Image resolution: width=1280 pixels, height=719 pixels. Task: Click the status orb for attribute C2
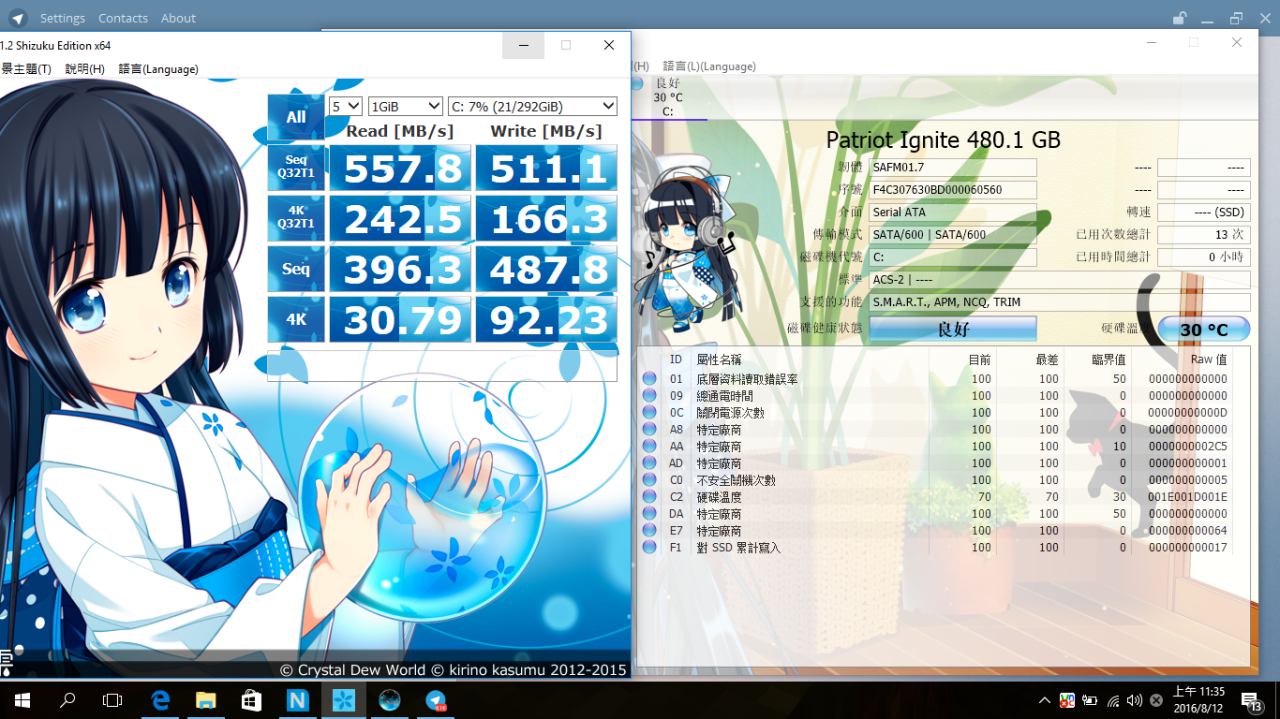[x=649, y=497]
